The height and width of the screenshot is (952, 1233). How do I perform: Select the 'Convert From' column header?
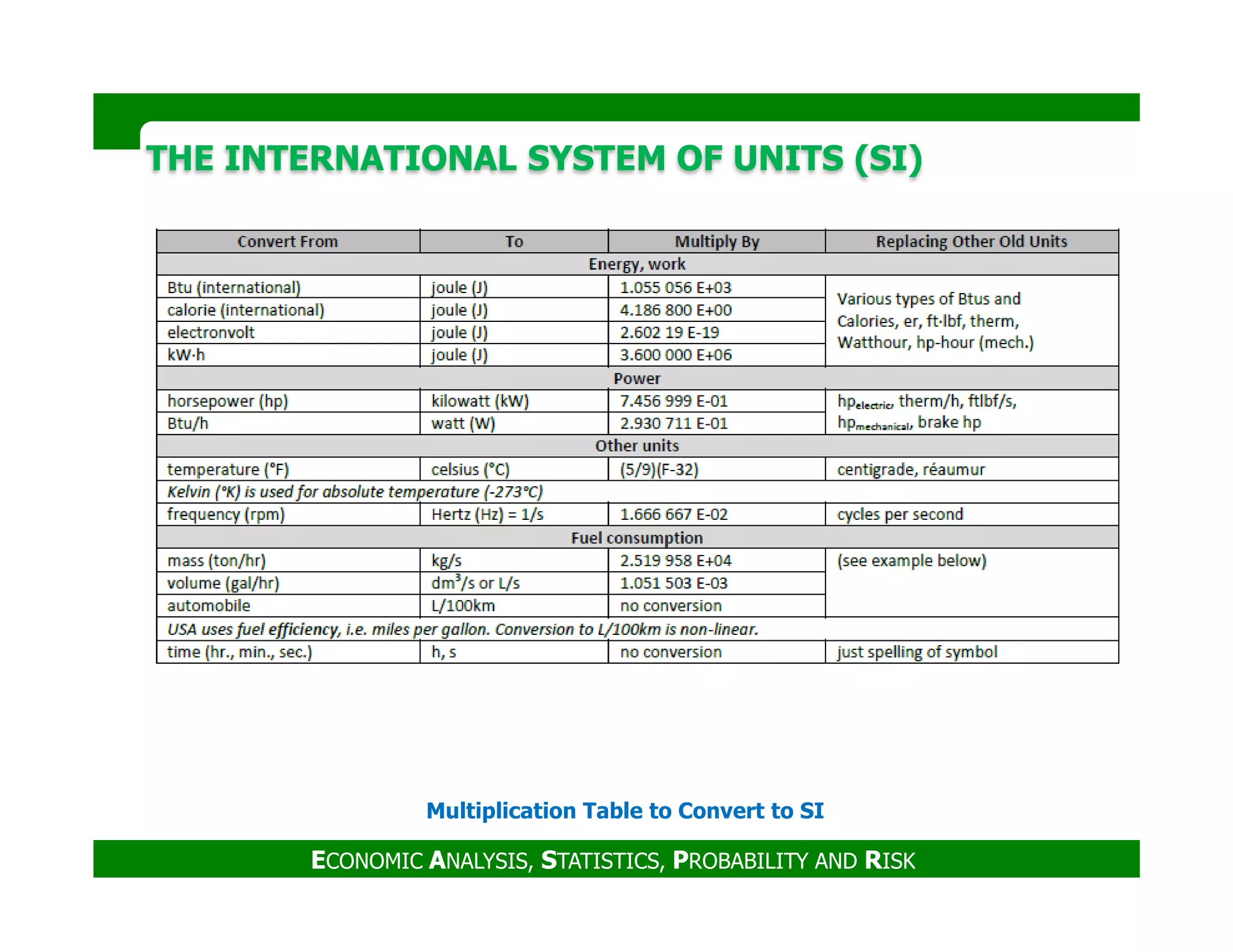288,241
